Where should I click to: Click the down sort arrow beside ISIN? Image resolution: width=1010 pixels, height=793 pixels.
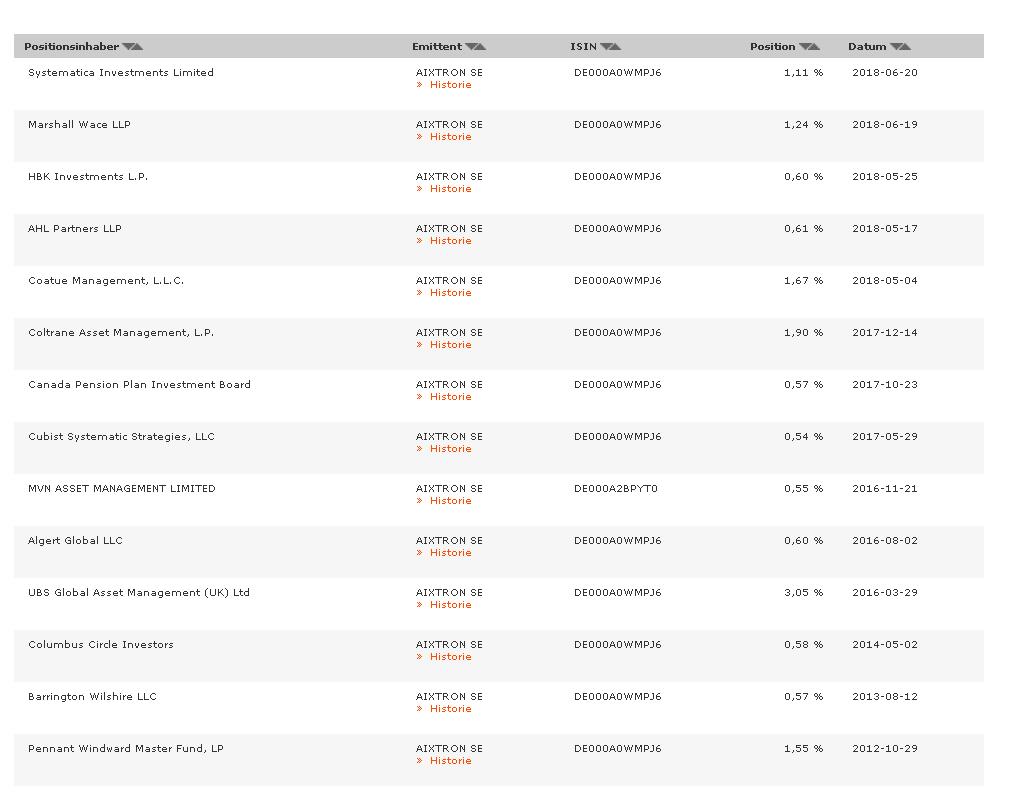(605, 47)
